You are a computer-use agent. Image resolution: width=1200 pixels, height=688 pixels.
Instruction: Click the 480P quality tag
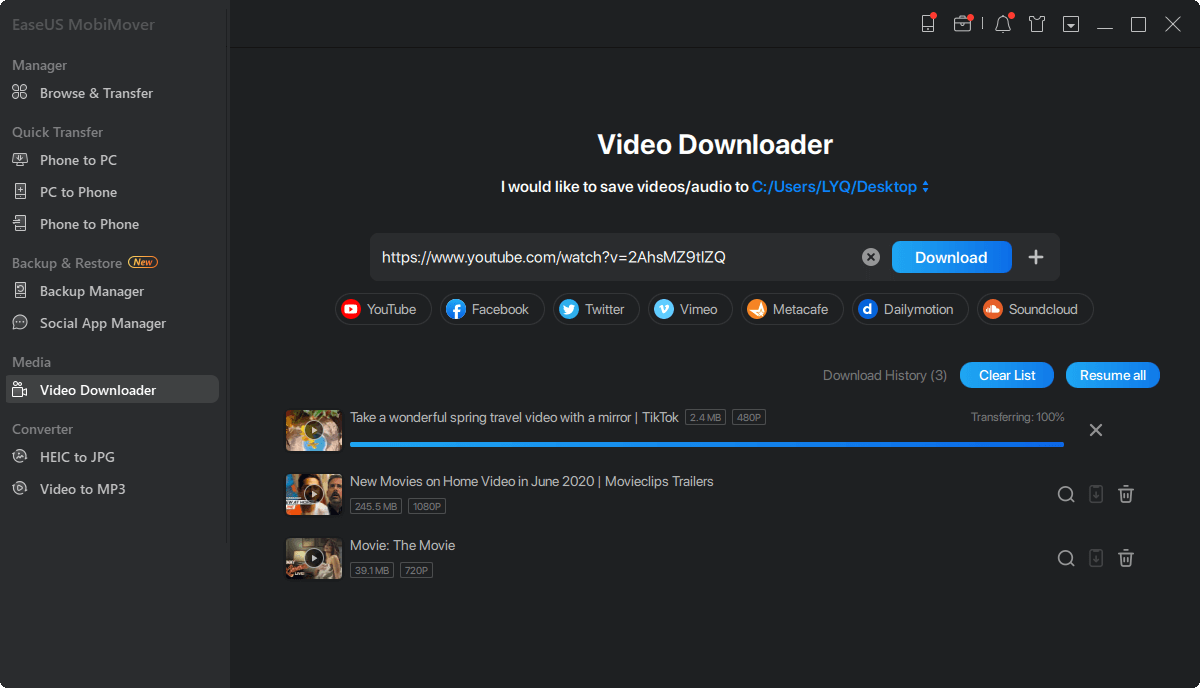pos(749,417)
